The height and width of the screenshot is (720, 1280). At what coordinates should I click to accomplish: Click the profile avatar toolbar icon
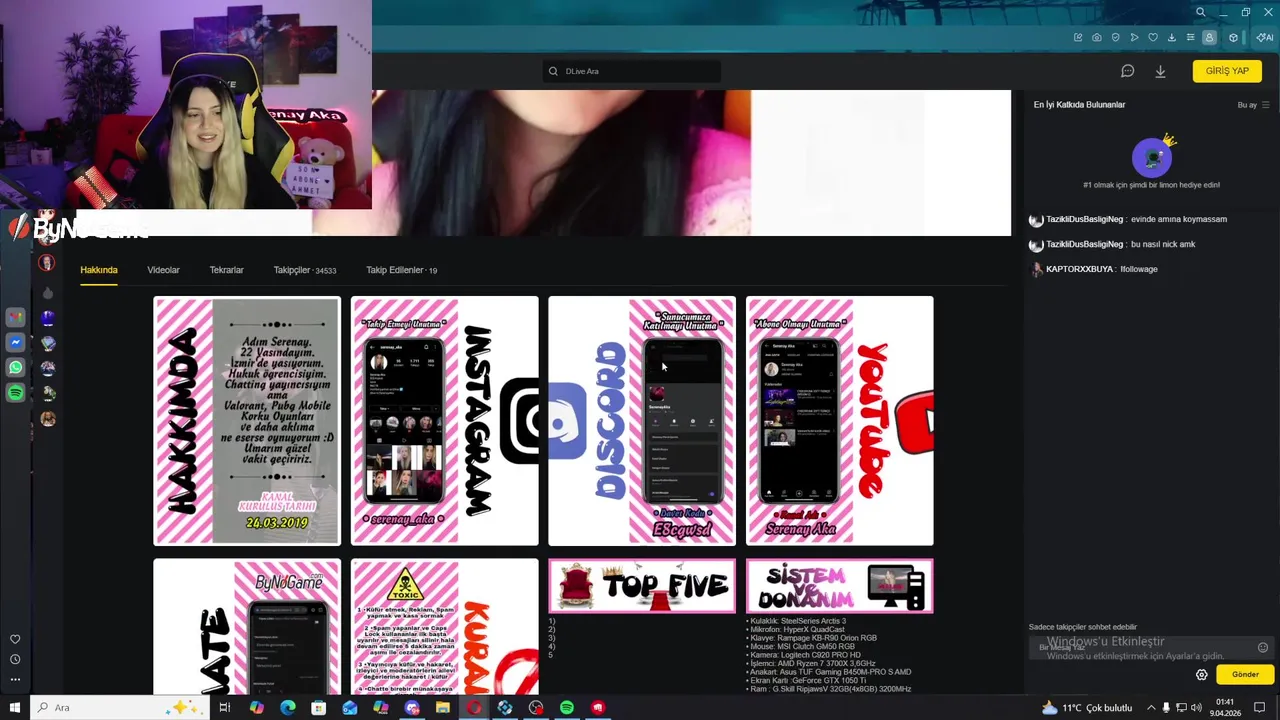[x=1209, y=38]
